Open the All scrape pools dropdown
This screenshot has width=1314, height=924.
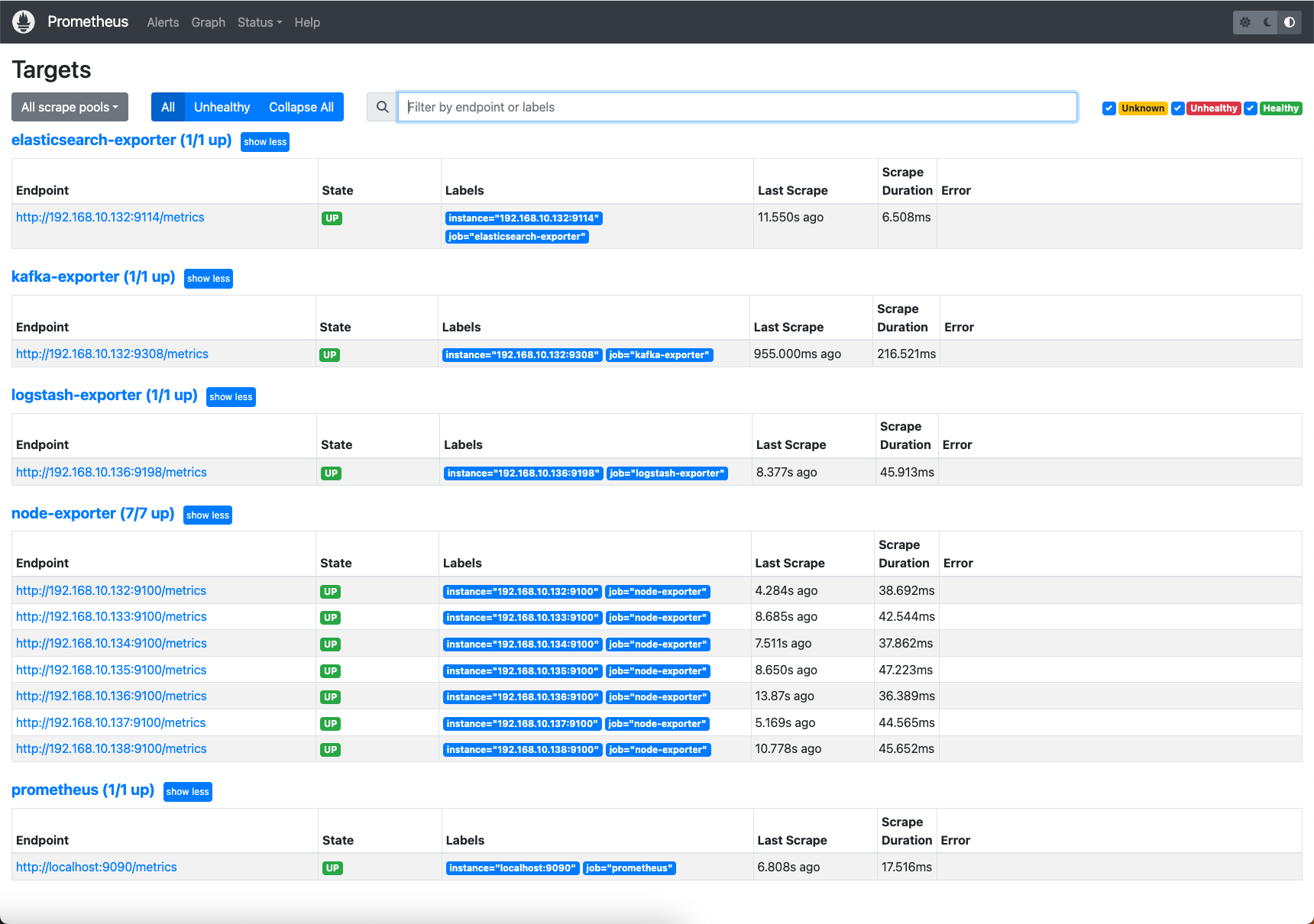point(70,107)
